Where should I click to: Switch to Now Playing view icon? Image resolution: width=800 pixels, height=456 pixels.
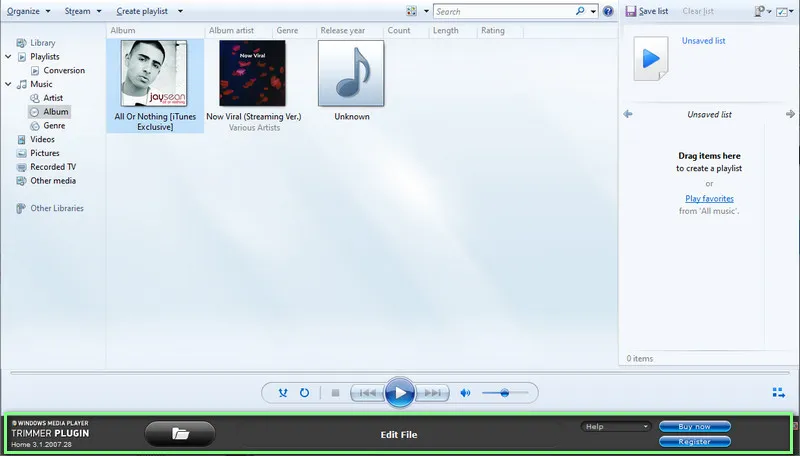pyautogui.click(x=778, y=393)
